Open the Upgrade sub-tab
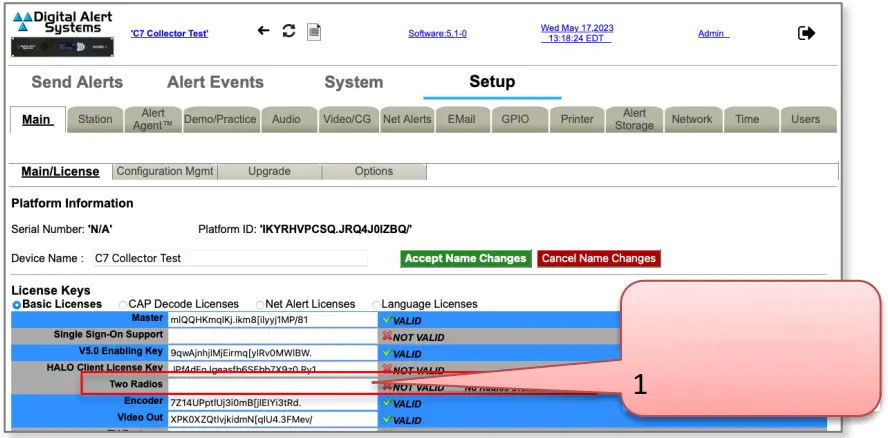The width and height of the screenshot is (888, 438). 270,171
